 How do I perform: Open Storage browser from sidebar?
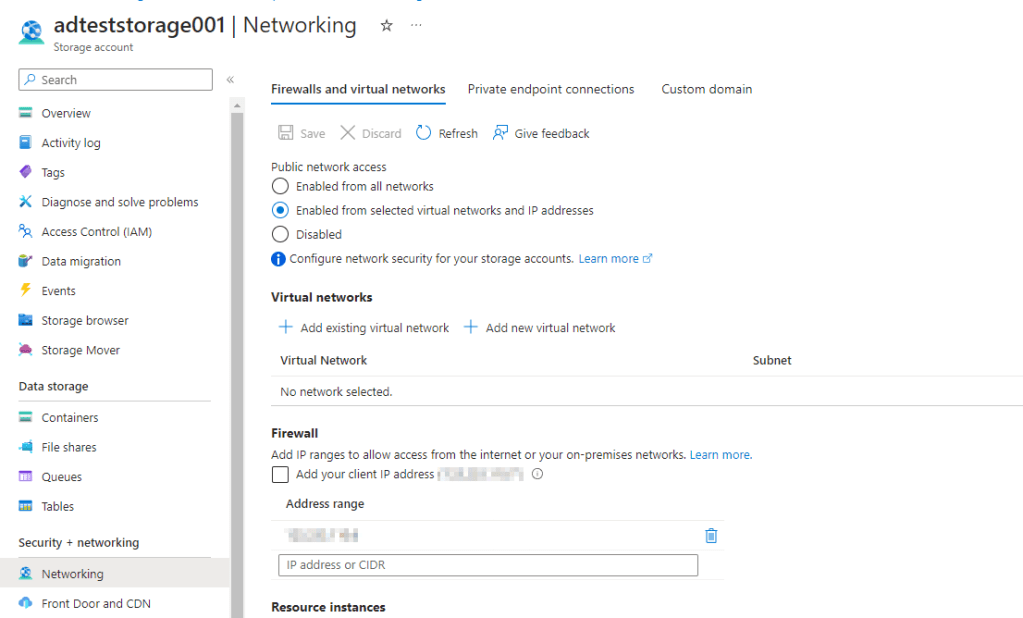coord(84,321)
